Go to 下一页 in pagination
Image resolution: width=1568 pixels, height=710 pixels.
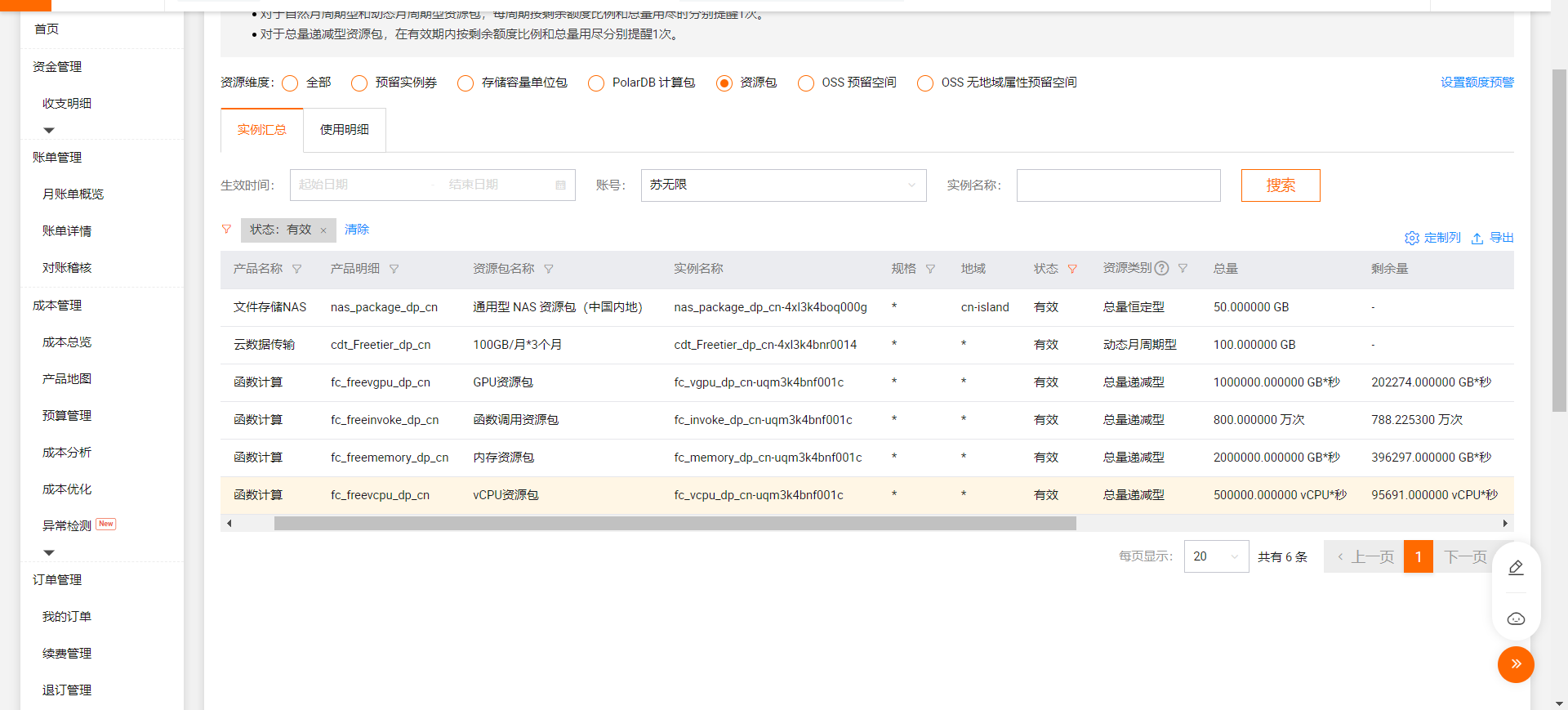pos(1466,556)
